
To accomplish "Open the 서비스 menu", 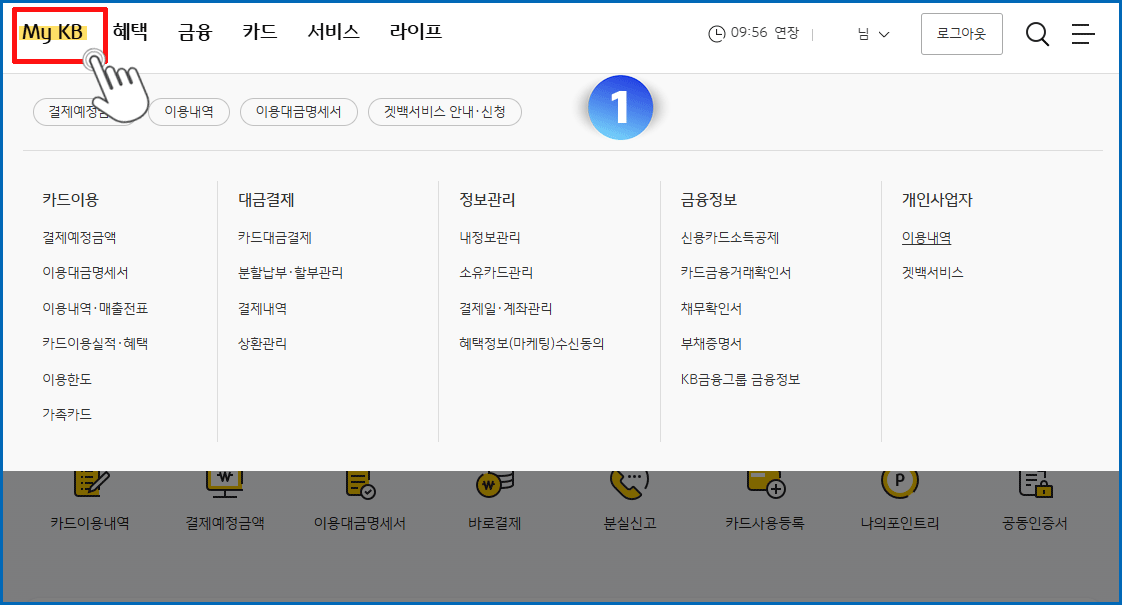I will point(333,32).
